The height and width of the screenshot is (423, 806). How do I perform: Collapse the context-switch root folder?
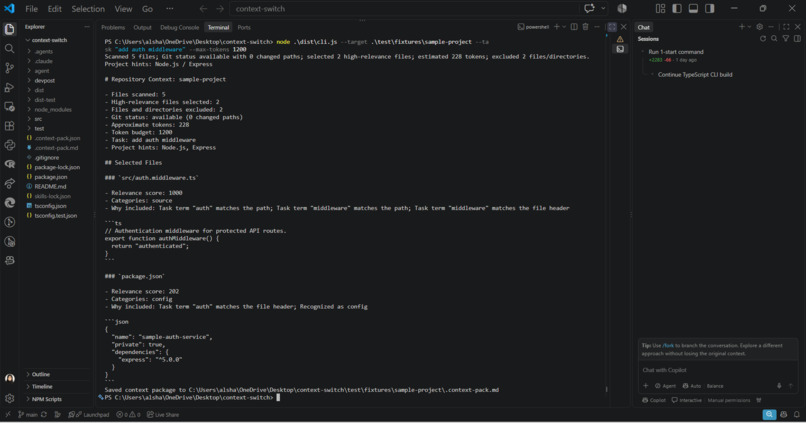click(49, 40)
